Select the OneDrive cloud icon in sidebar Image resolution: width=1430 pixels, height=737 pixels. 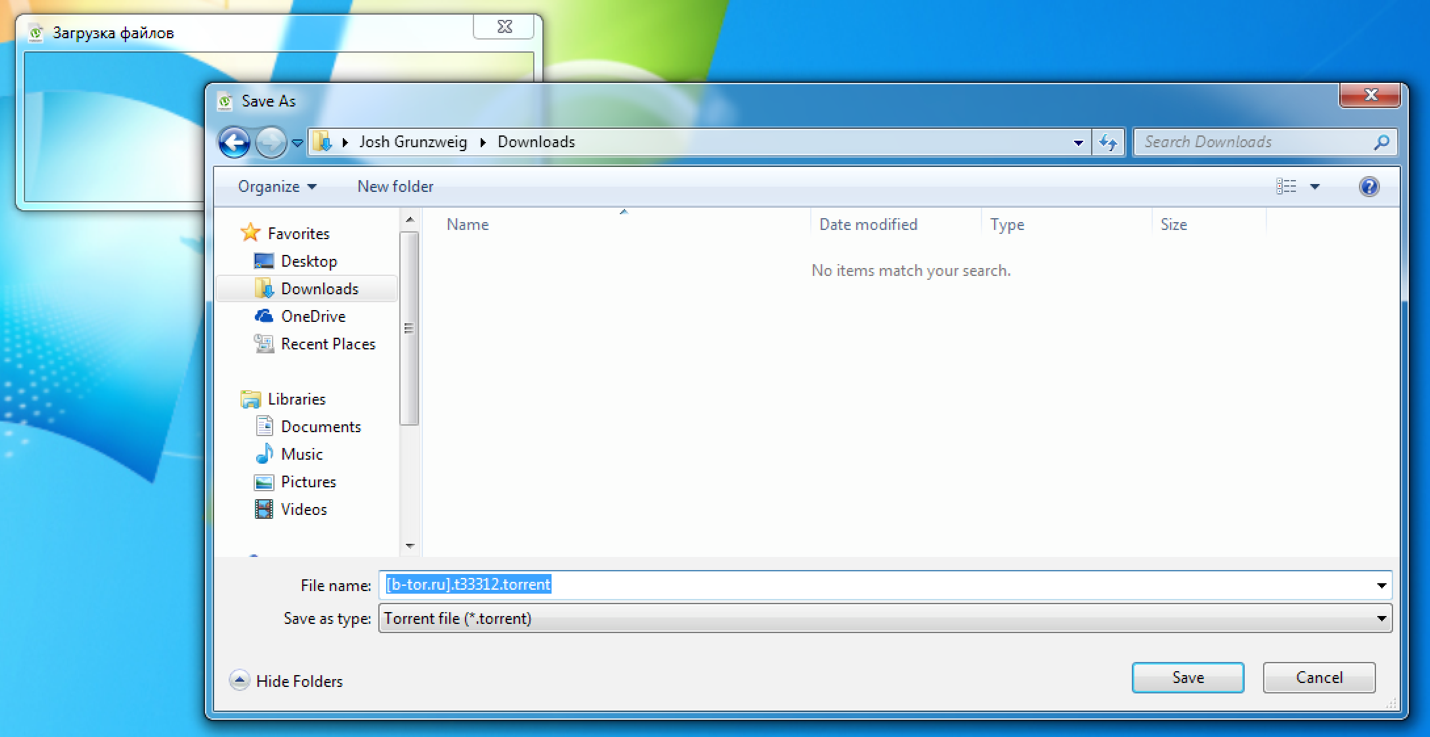[x=264, y=316]
